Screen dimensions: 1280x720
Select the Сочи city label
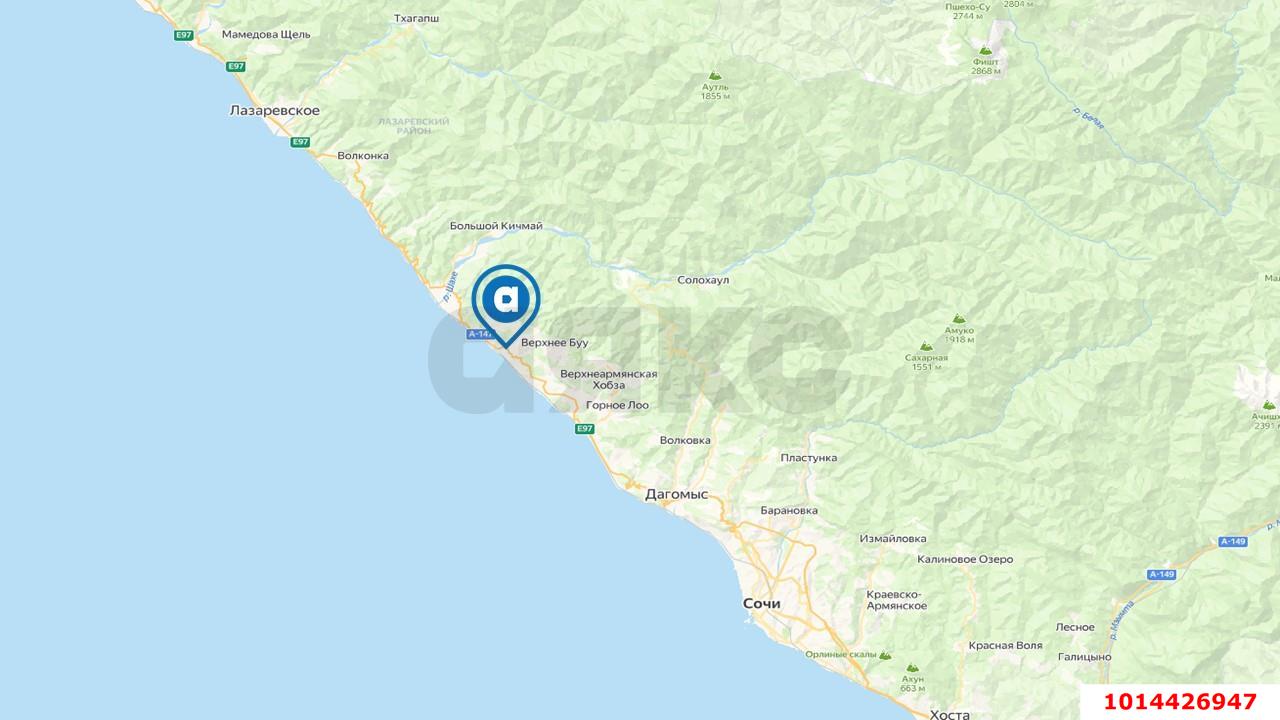(x=761, y=603)
